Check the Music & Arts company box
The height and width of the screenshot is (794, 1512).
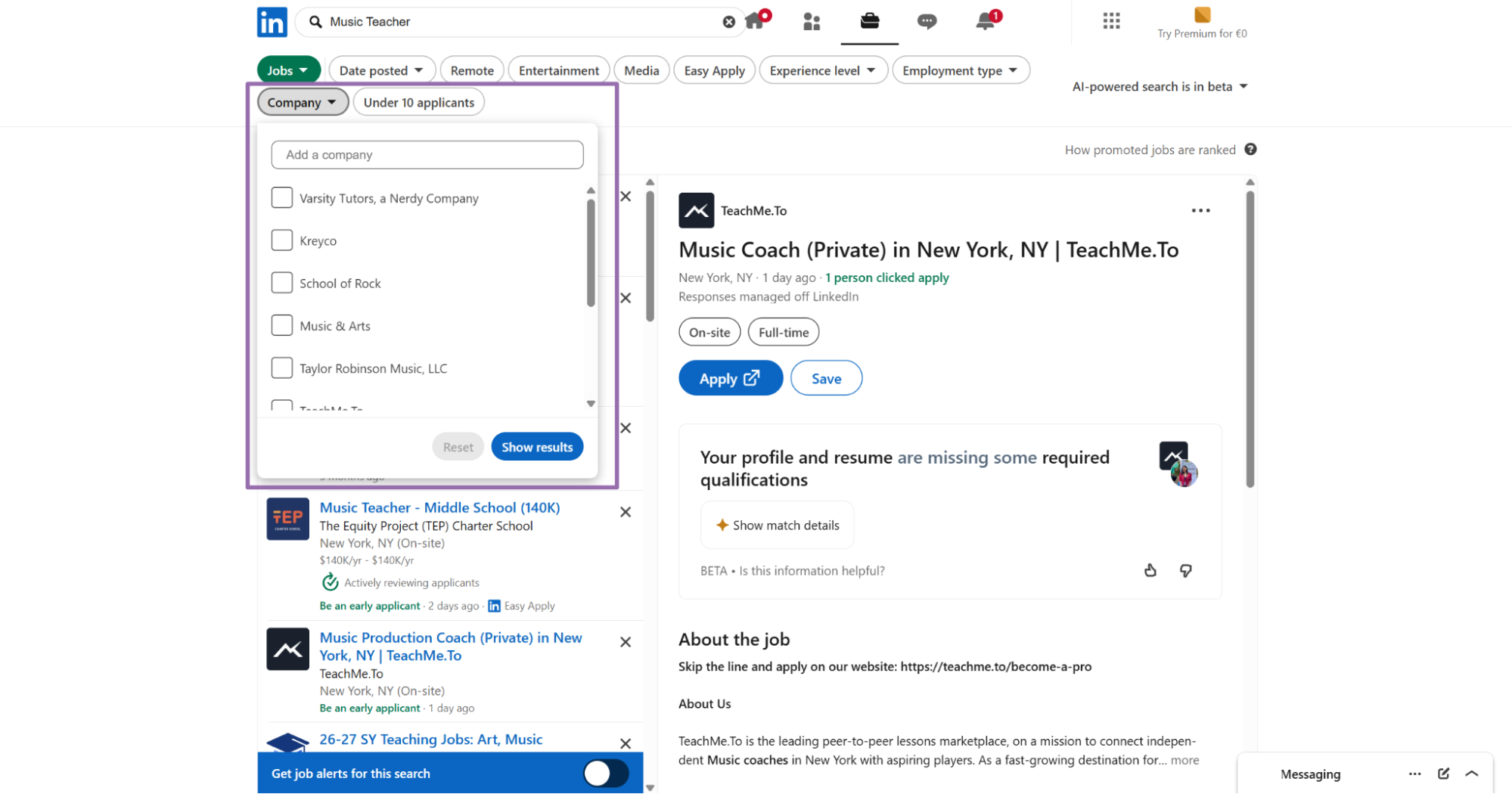[x=281, y=325]
